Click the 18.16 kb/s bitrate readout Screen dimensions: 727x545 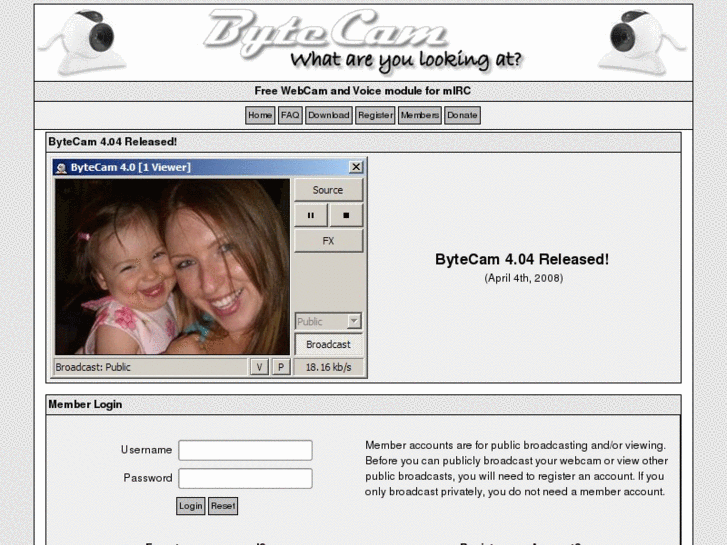[x=328, y=367]
